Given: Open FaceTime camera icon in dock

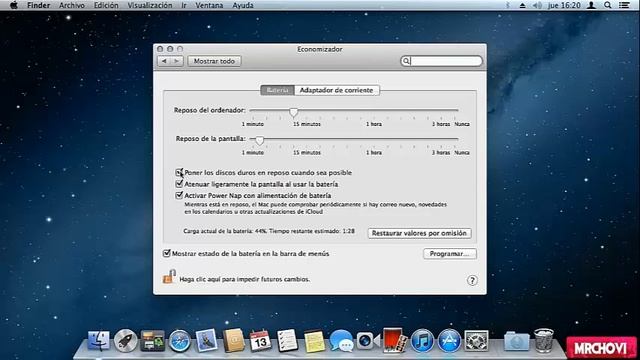Looking at the screenshot, I should coord(367,341).
